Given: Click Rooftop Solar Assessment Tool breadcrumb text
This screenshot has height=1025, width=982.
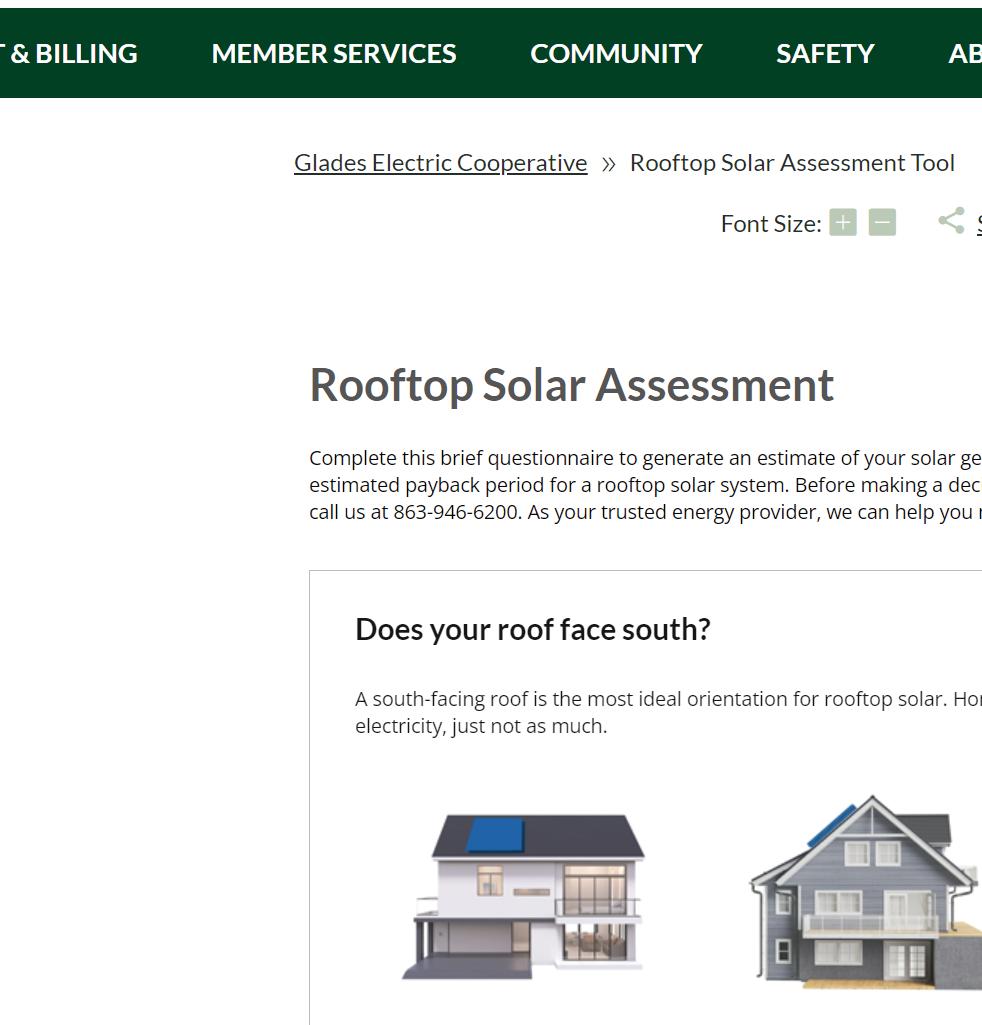Looking at the screenshot, I should click(792, 163).
